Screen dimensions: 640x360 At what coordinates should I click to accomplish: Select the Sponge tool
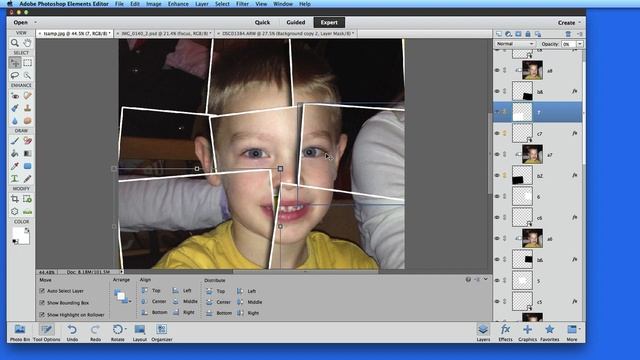coord(27,121)
